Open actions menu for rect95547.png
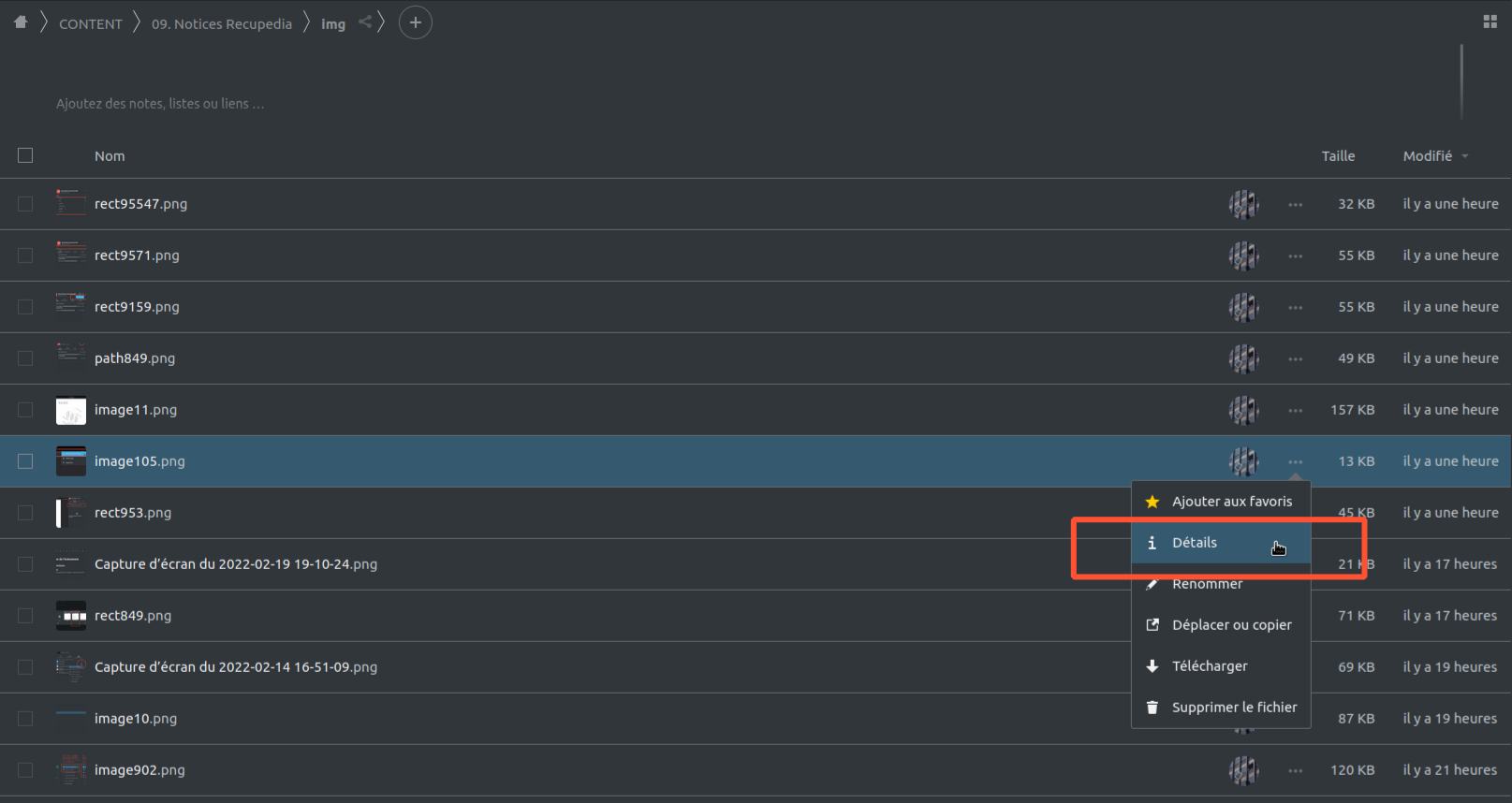The image size is (1512, 803). [x=1295, y=204]
